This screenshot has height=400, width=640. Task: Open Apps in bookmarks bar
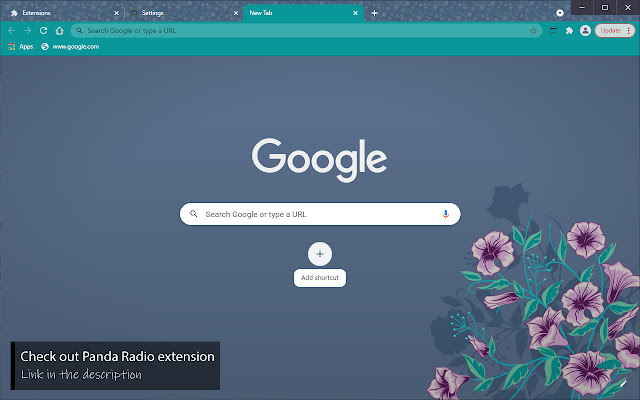pos(20,47)
